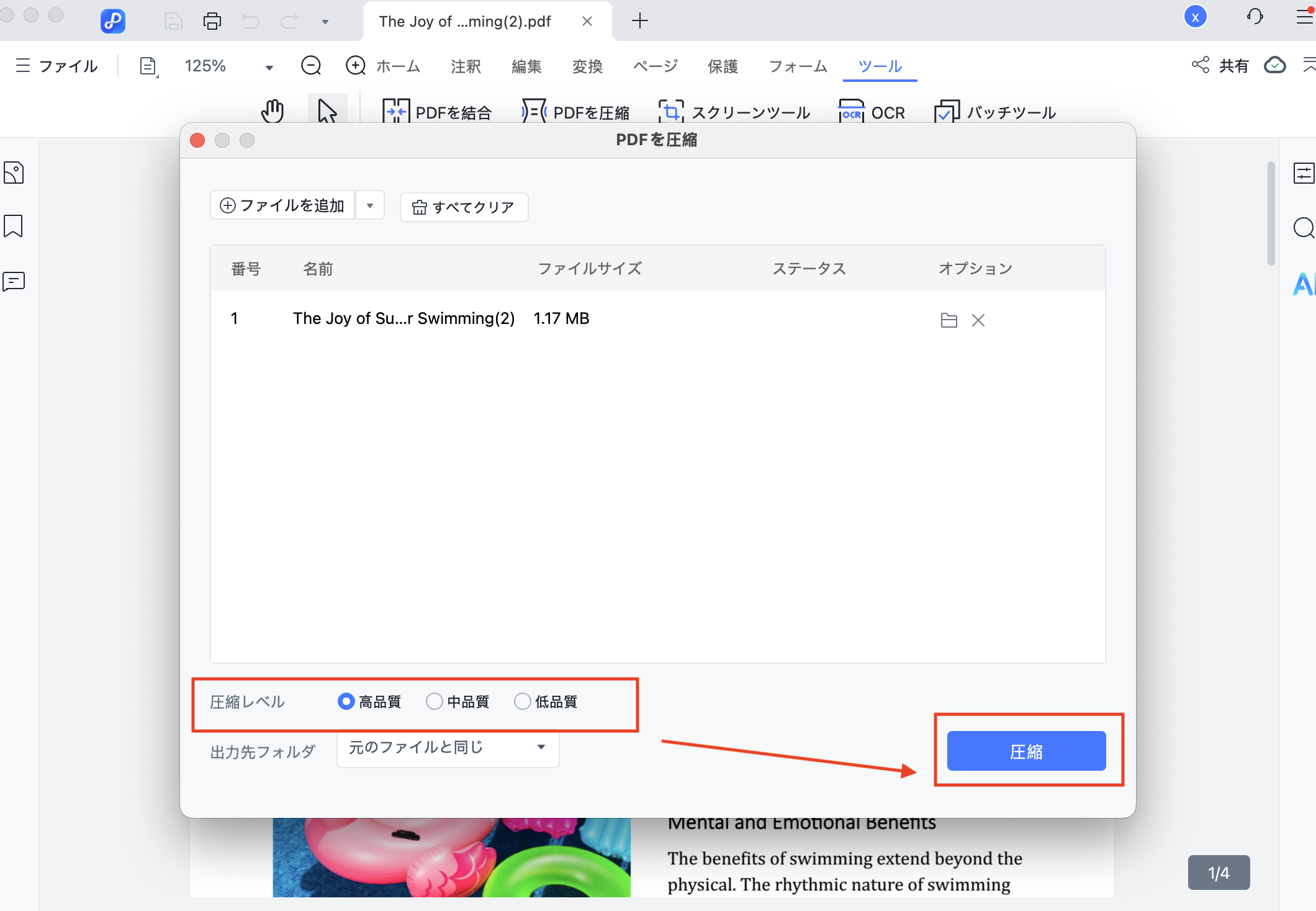
Task: Print the document using the printer icon
Action: [x=212, y=20]
